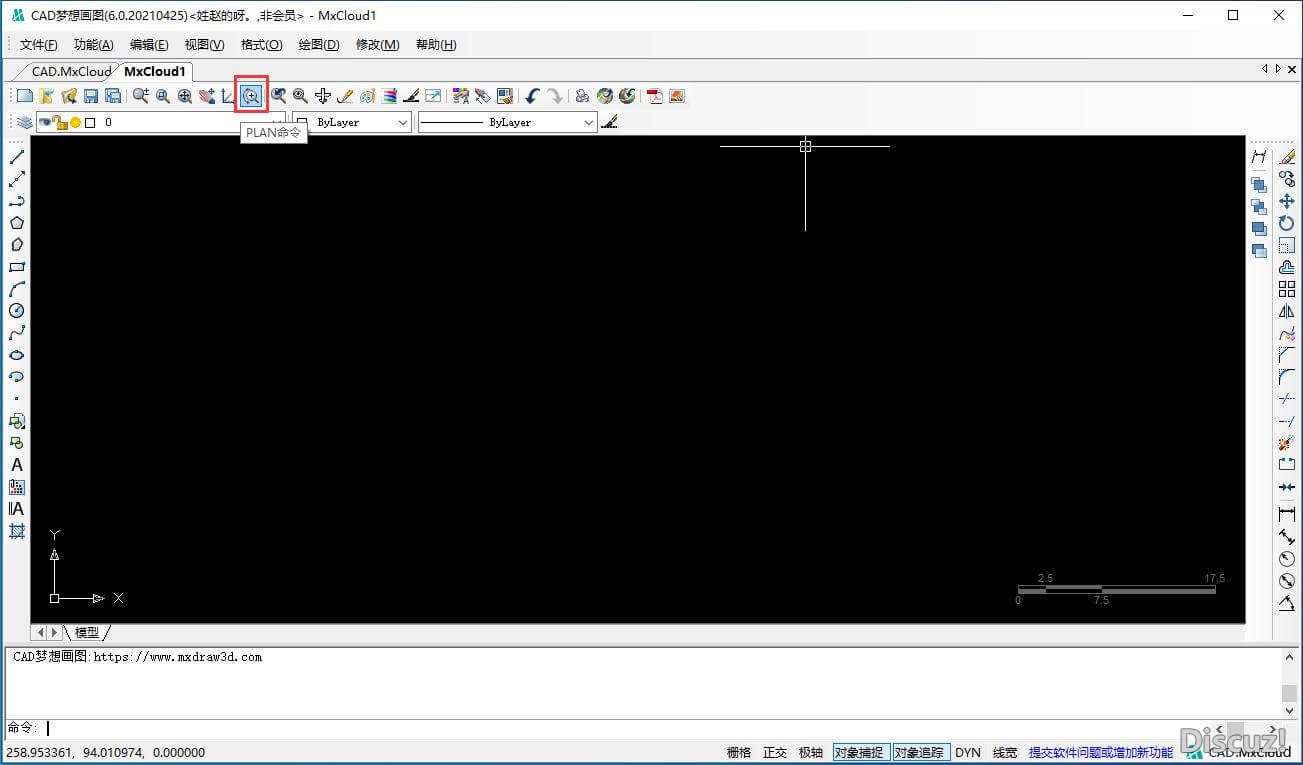Toggle DYN dynamic input

click(968, 752)
